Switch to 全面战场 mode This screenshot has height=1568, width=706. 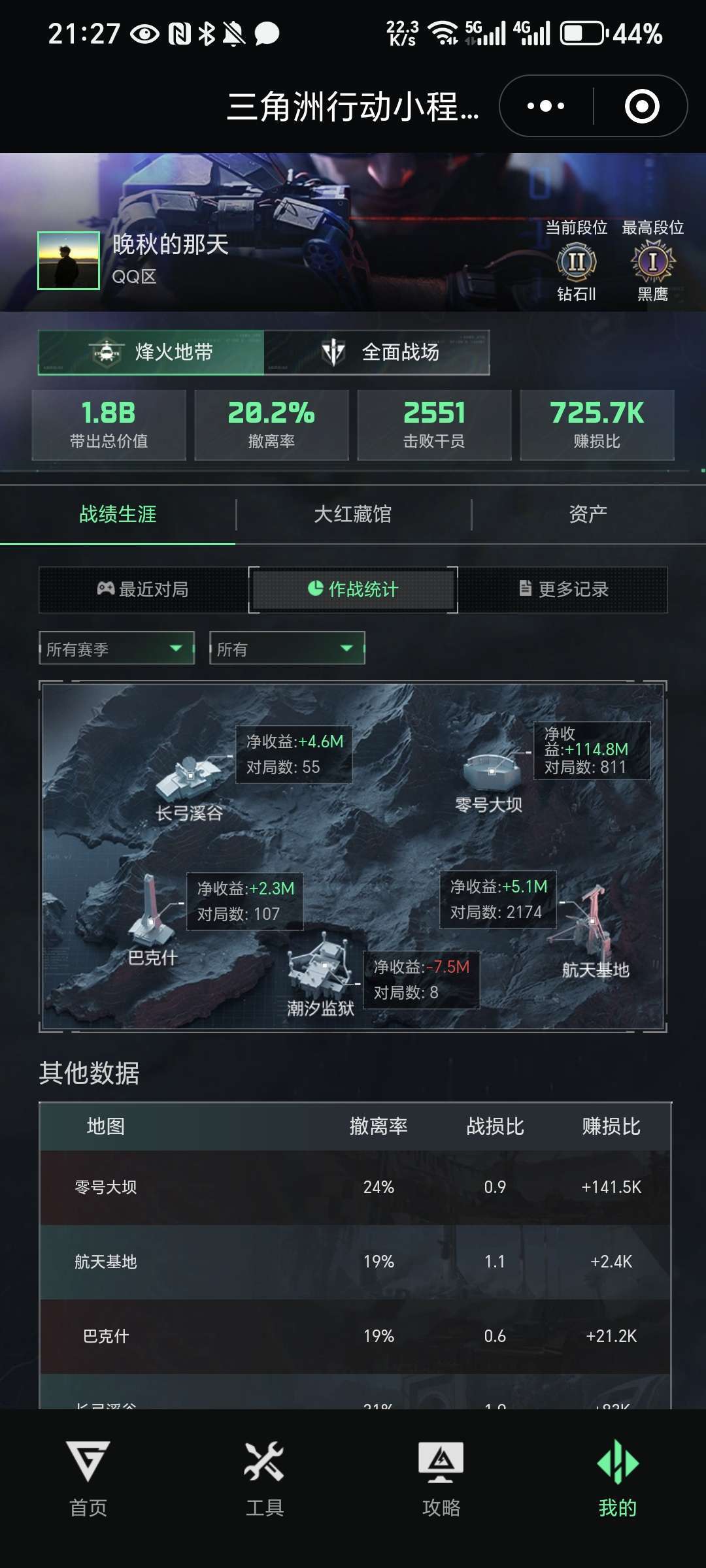377,353
